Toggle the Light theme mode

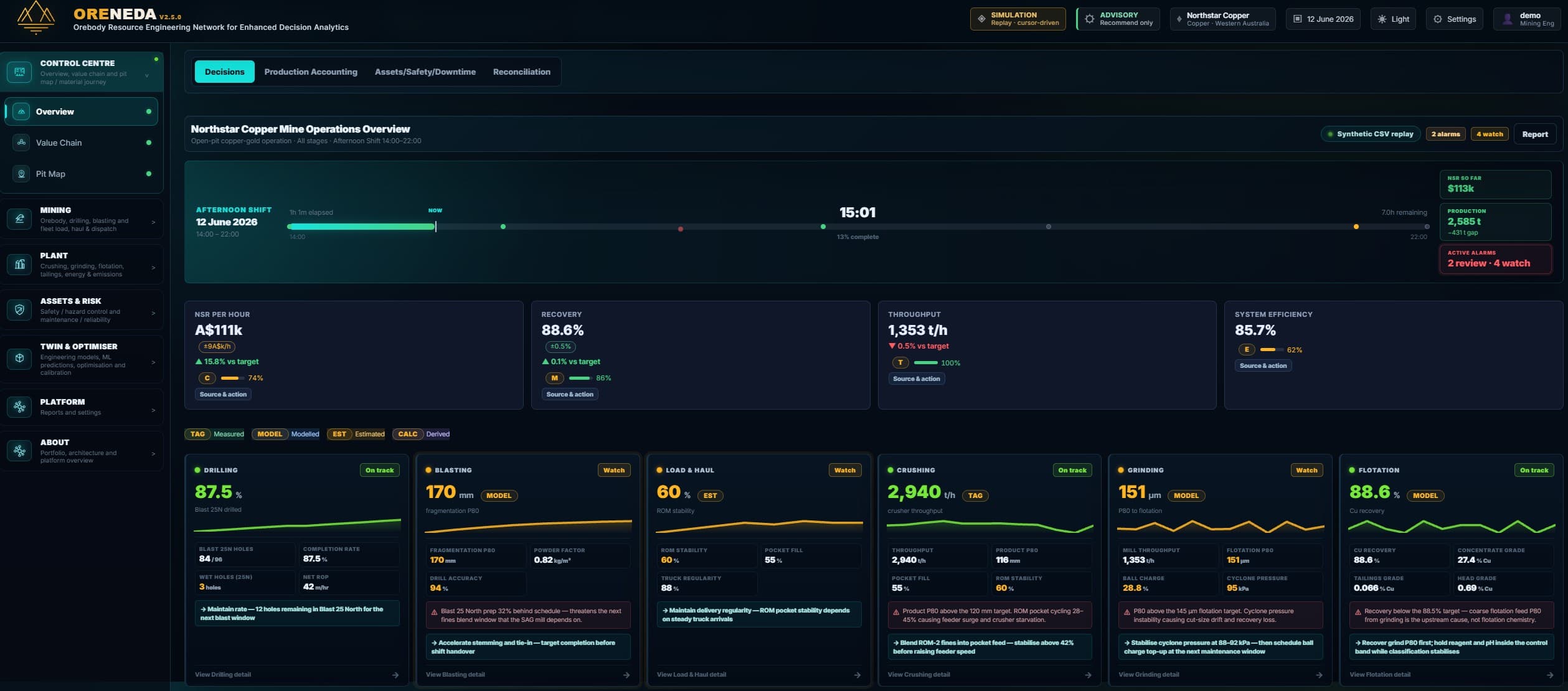pyautogui.click(x=1394, y=19)
